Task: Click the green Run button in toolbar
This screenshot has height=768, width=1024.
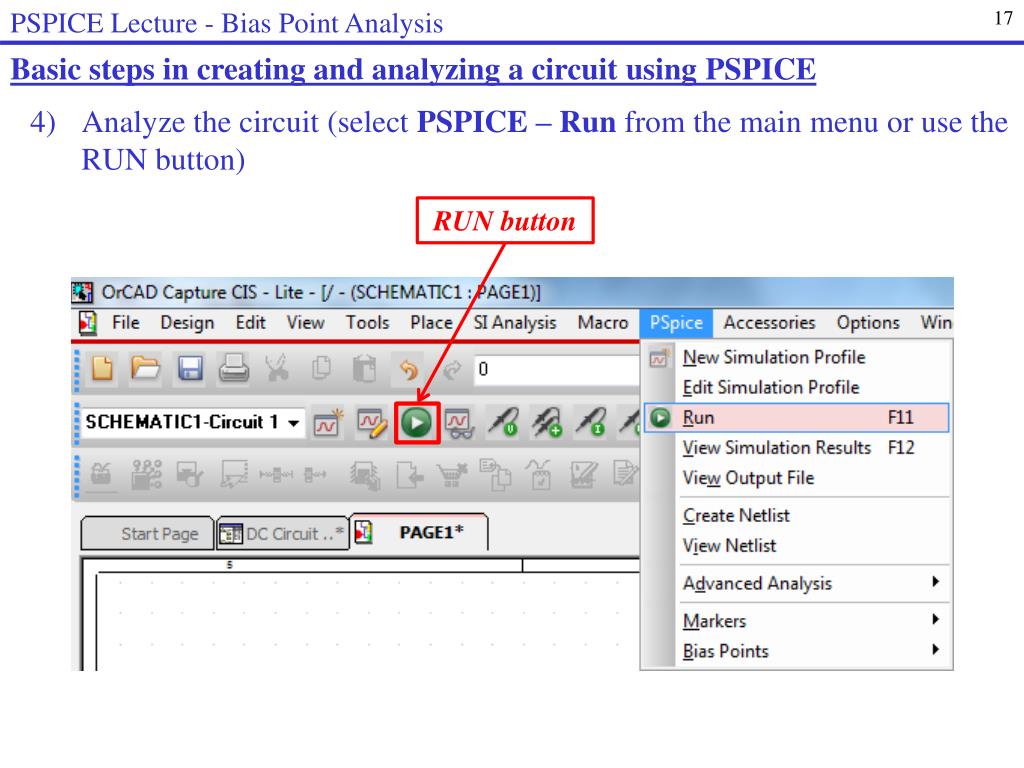Action: pyautogui.click(x=417, y=423)
